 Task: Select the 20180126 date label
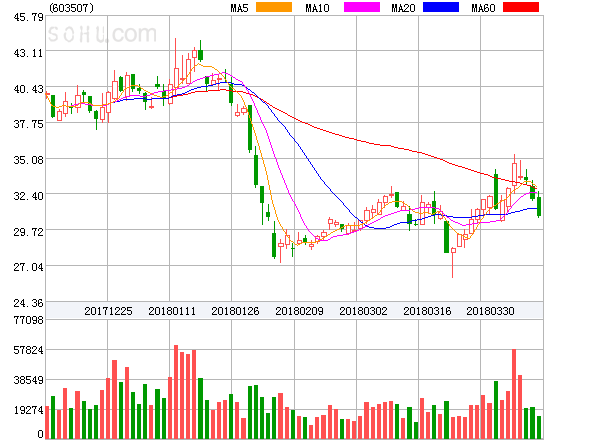235,311
